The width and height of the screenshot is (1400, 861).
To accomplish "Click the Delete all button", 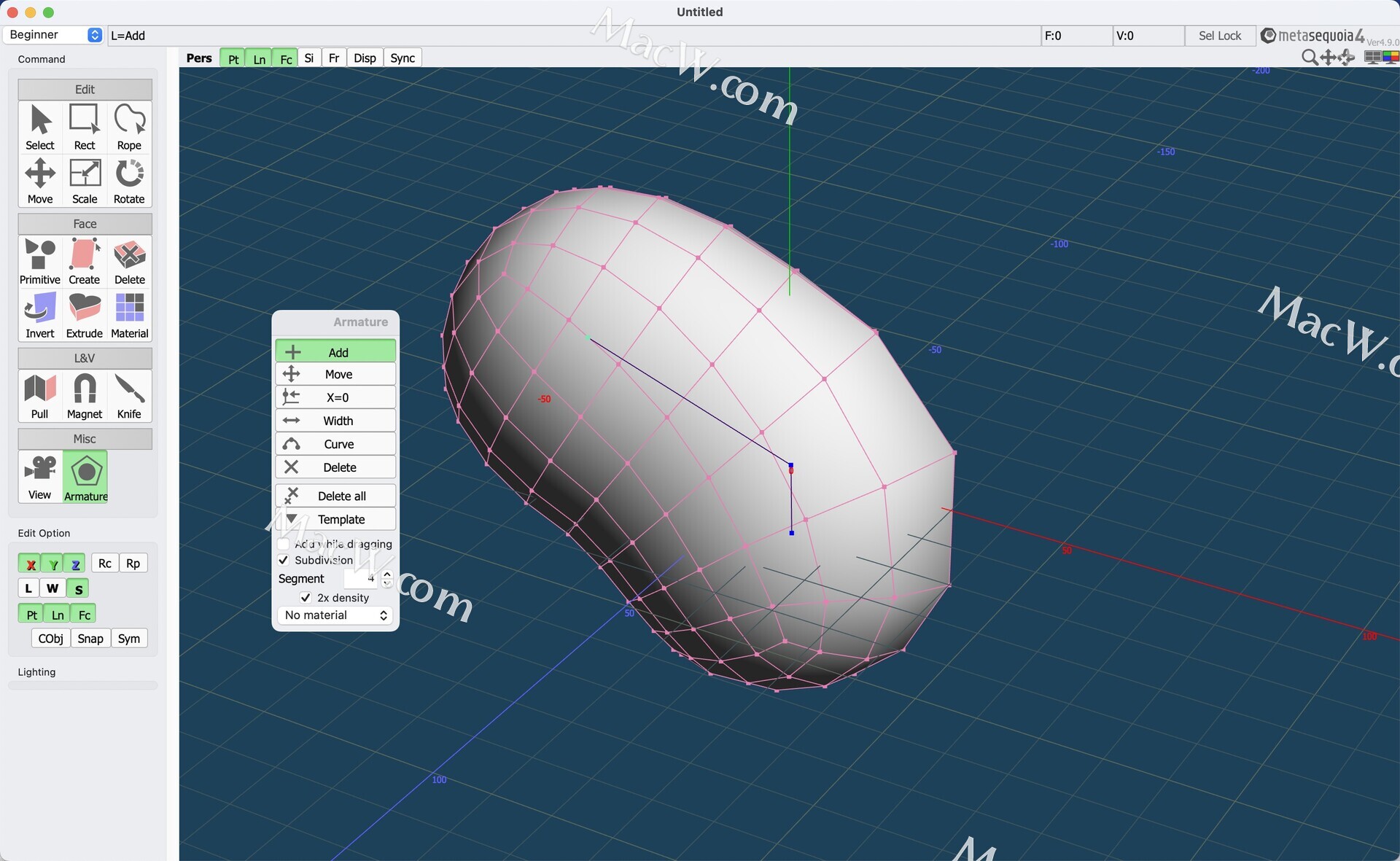I will 335,496.
